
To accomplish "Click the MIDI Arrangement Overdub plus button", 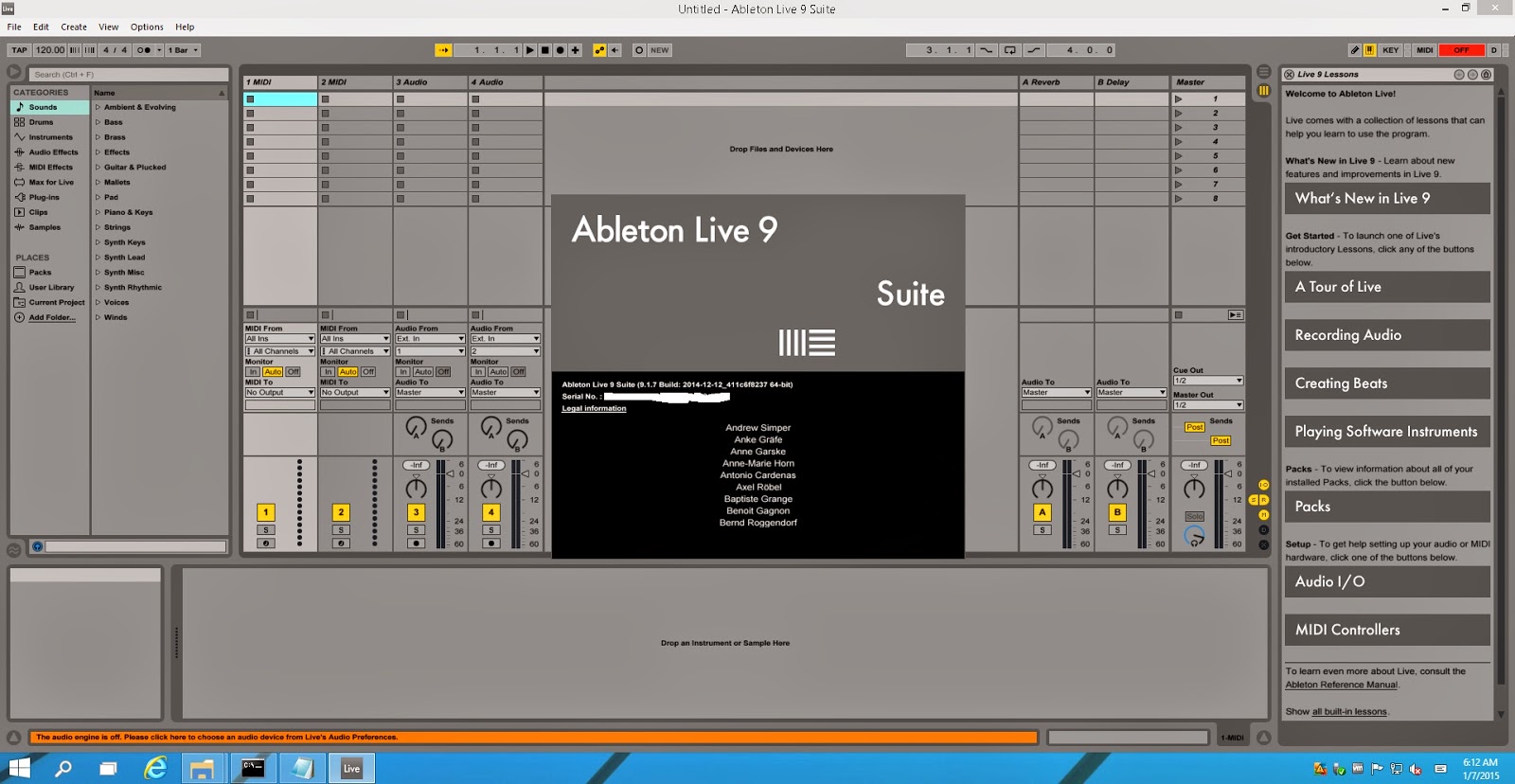I will pos(576,50).
